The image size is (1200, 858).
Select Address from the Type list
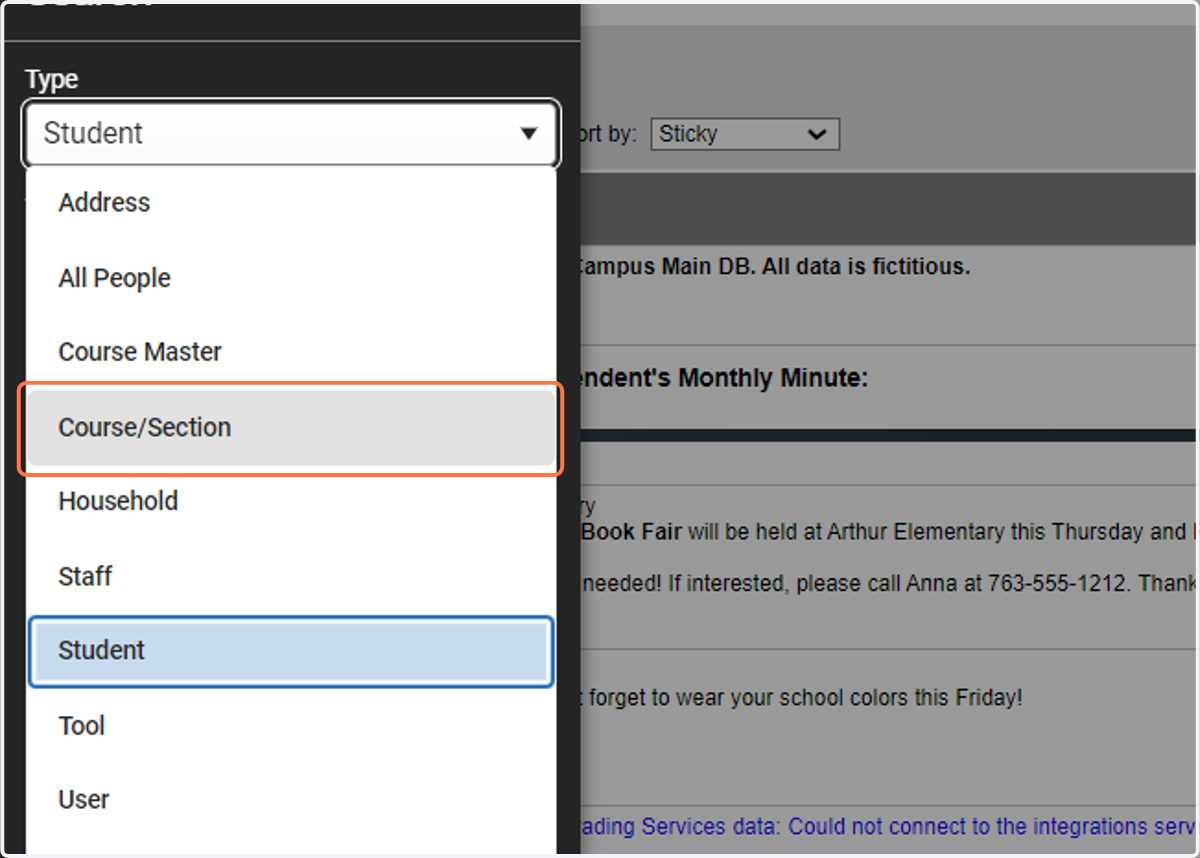click(290, 203)
